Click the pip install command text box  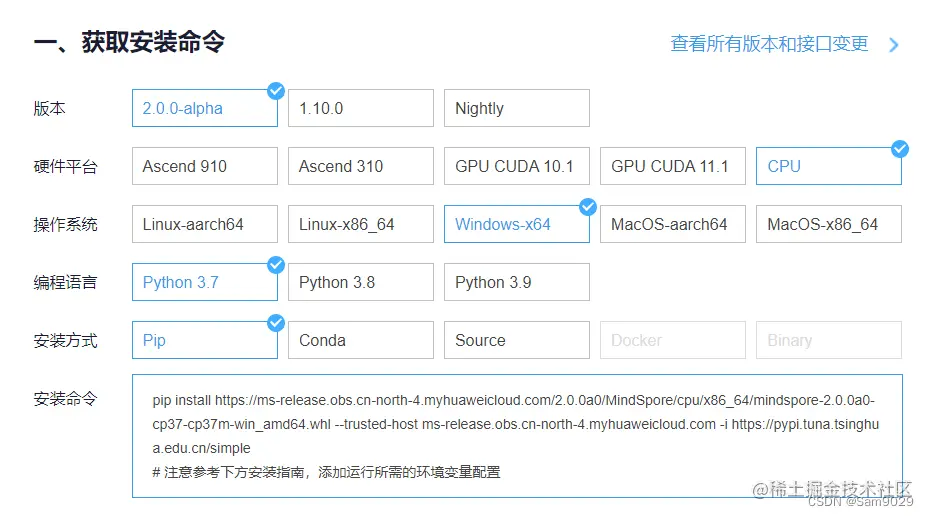tap(516, 436)
